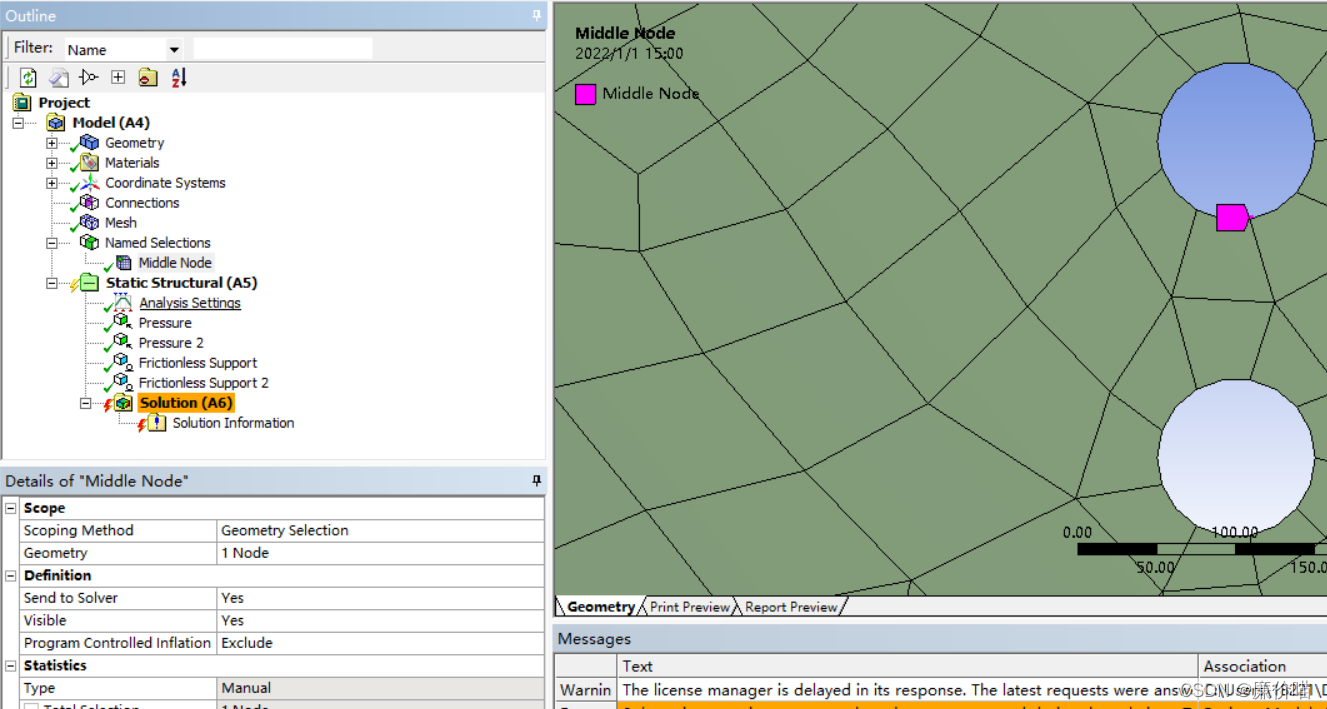Select Solution Information label in the outline tree
The image size is (1327, 709).
point(233,423)
